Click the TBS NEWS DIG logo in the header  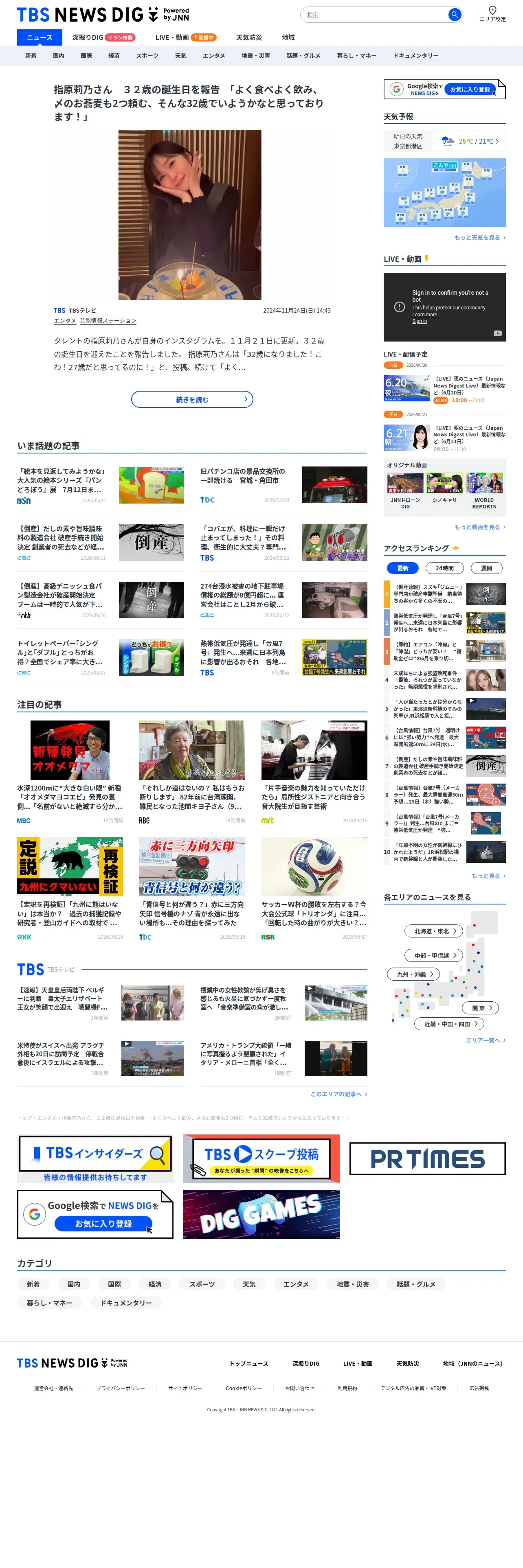click(x=103, y=15)
